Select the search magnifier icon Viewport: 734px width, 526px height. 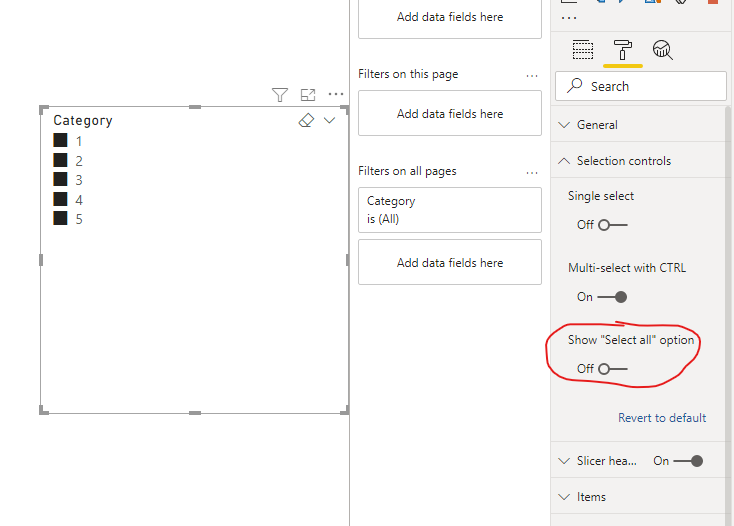(574, 86)
